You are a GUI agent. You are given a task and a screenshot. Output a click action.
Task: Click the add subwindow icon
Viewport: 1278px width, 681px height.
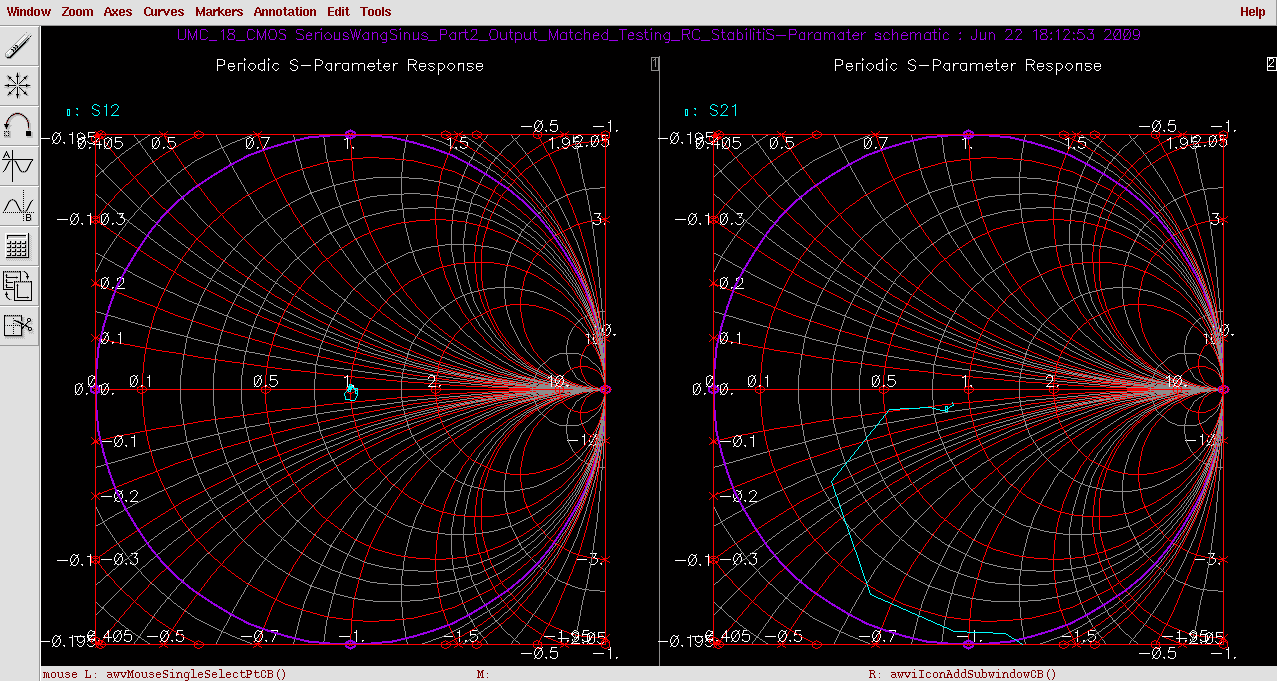click(18, 286)
